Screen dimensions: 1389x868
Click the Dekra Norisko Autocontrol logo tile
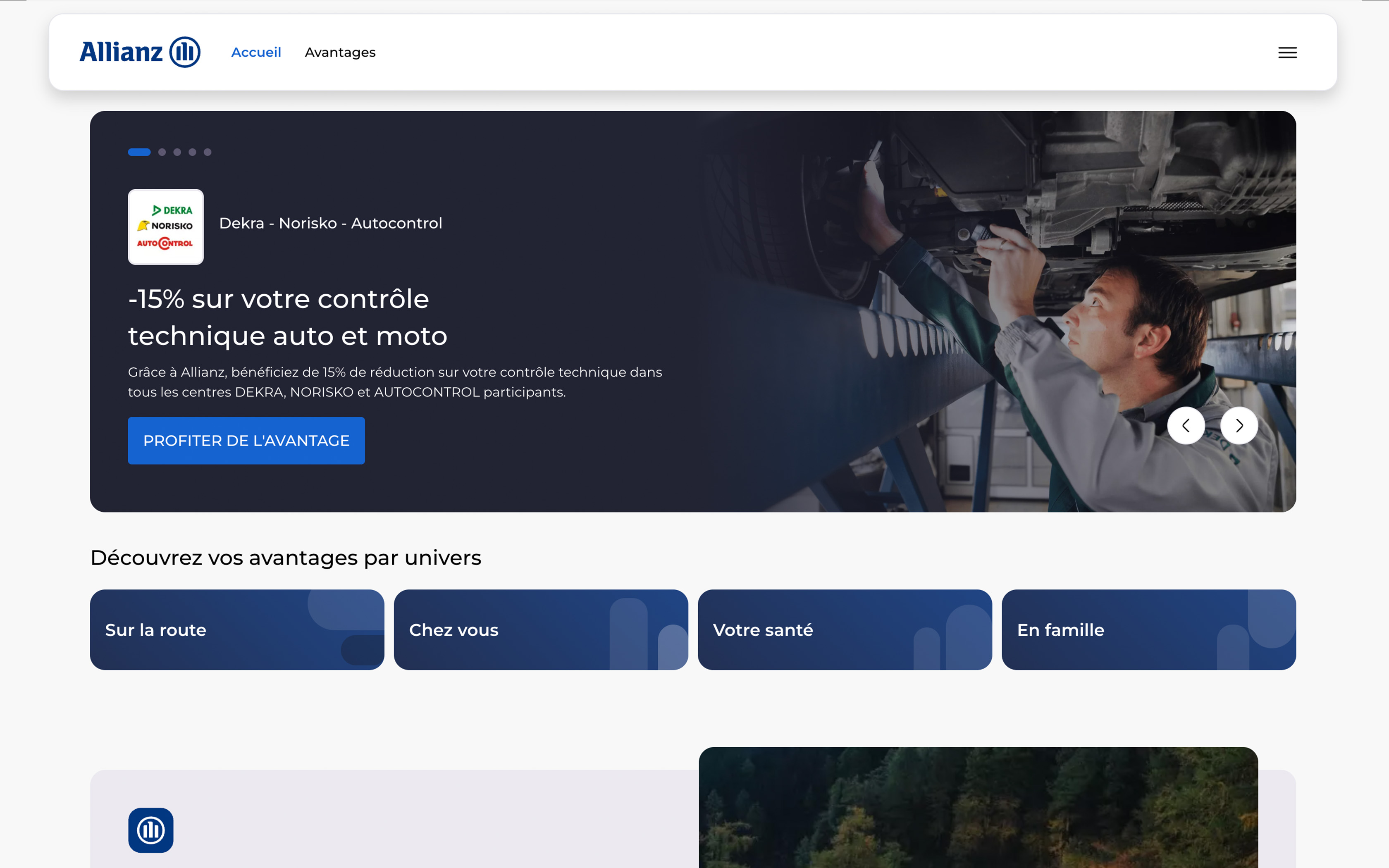pyautogui.click(x=166, y=227)
